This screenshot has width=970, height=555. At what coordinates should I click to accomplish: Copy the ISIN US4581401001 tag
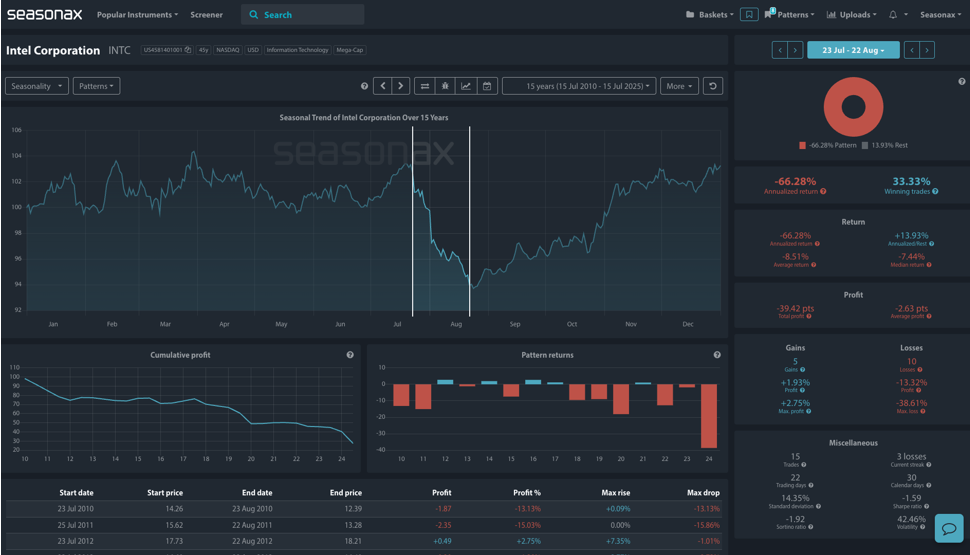click(x=167, y=50)
